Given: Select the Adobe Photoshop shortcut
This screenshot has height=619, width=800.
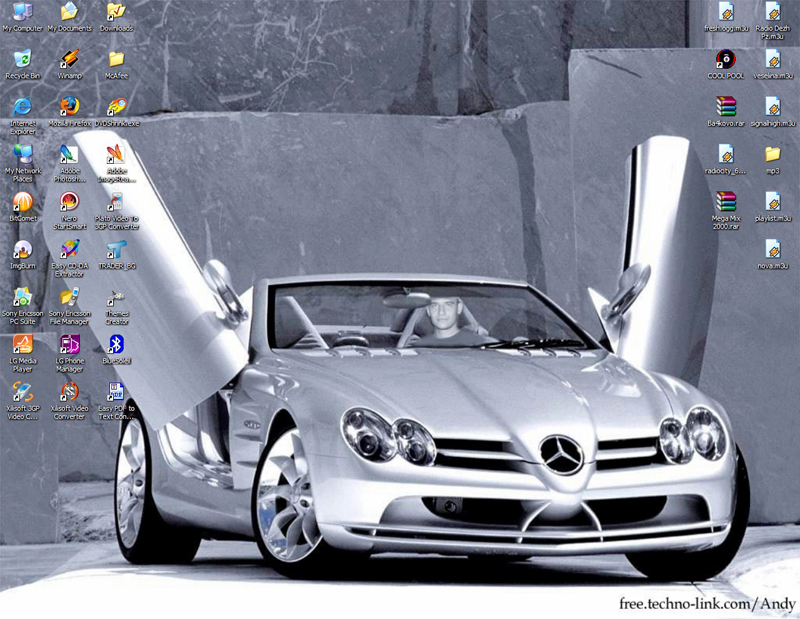Looking at the screenshot, I should pos(69,154).
